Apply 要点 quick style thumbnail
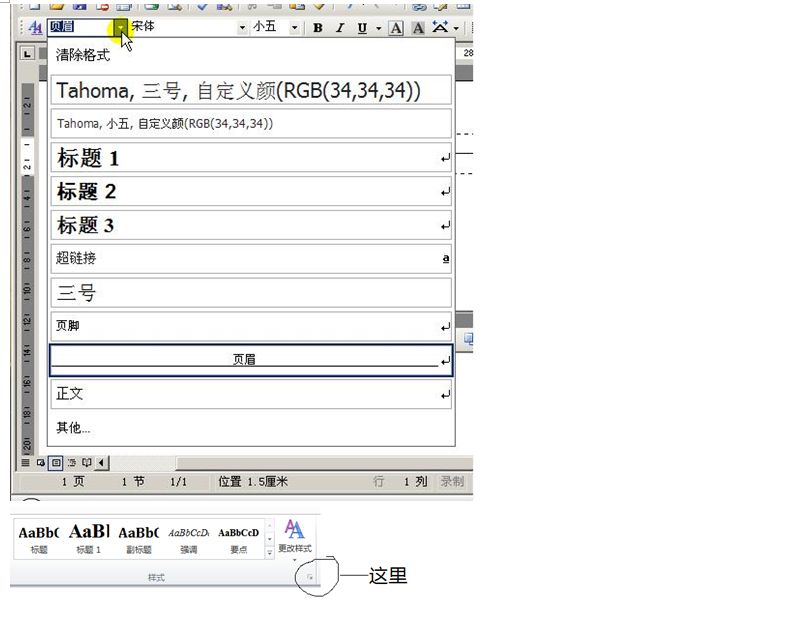This screenshot has width=799, height=624. click(x=238, y=539)
